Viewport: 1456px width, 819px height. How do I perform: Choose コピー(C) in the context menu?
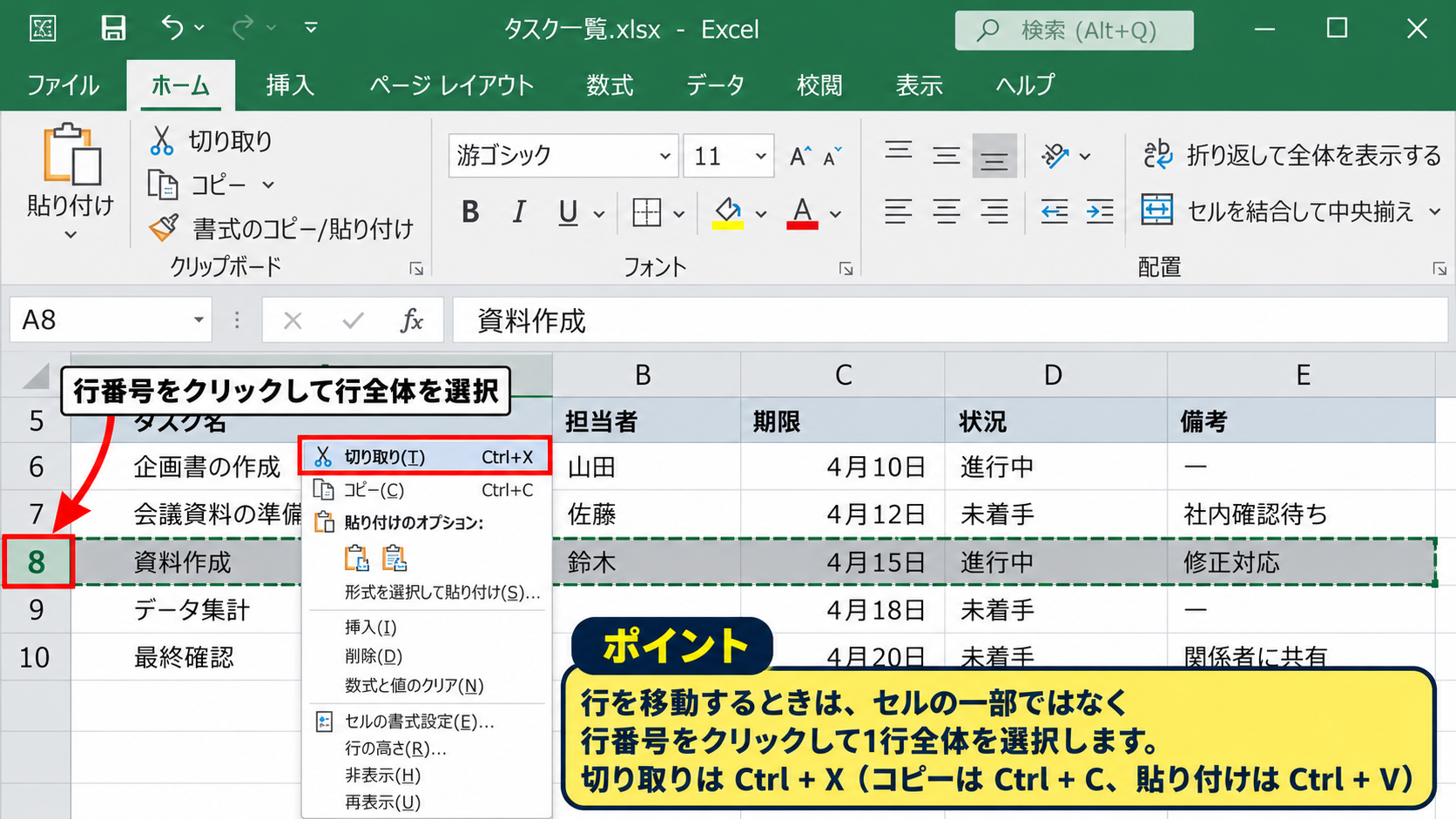(x=426, y=490)
